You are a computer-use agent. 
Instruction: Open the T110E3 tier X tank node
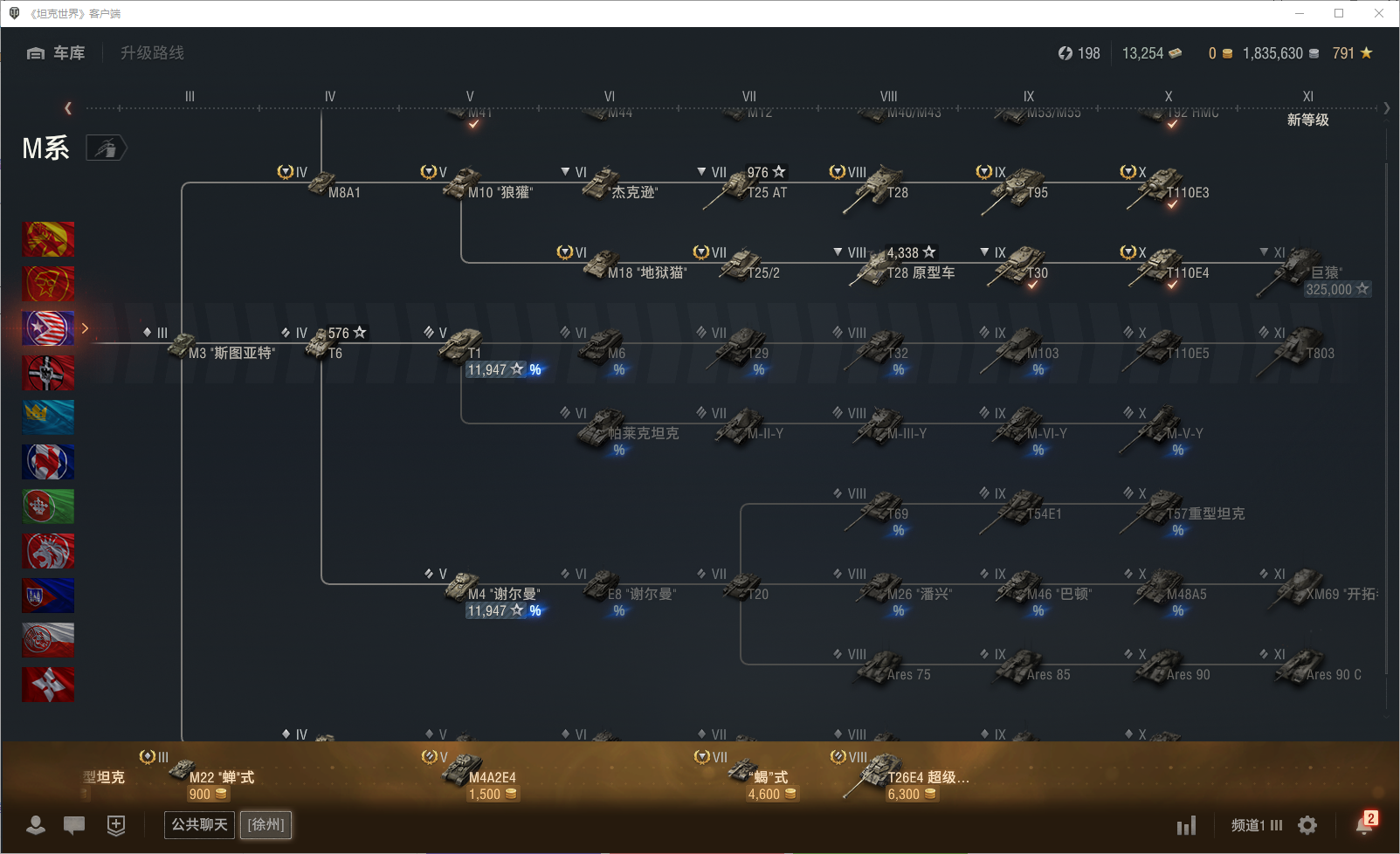tap(1167, 186)
